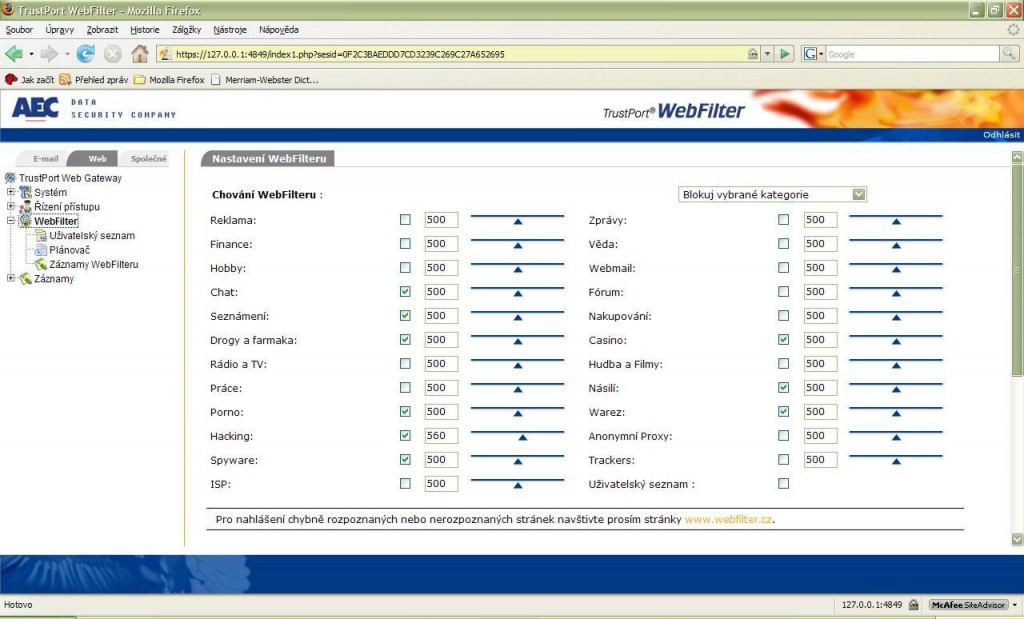Image resolution: width=1024 pixels, height=619 pixels.
Task: Click the Reklama sensitivity slider handle
Action: (518, 222)
